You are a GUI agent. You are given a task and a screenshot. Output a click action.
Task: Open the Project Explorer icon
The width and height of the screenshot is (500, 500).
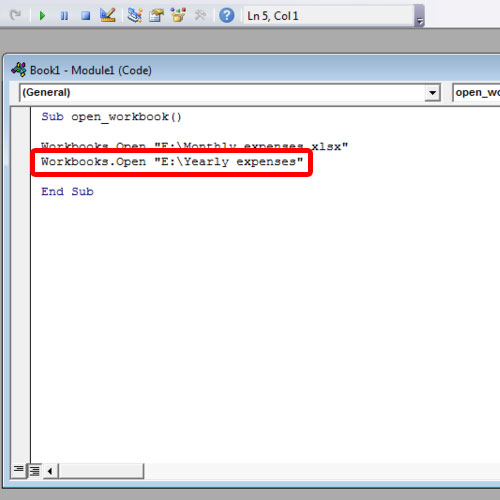pyautogui.click(x=135, y=15)
